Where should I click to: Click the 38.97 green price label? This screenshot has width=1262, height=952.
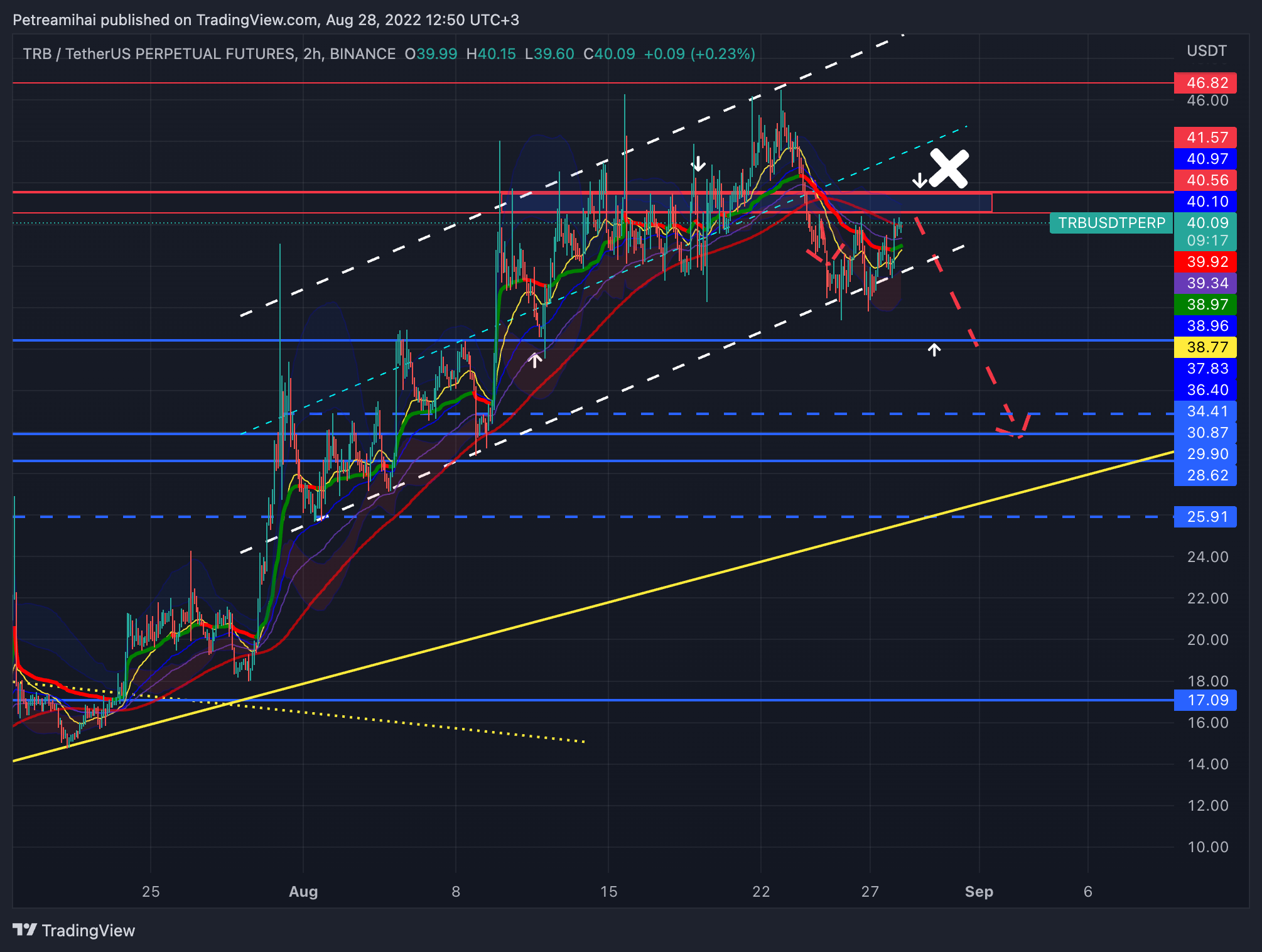(1205, 305)
